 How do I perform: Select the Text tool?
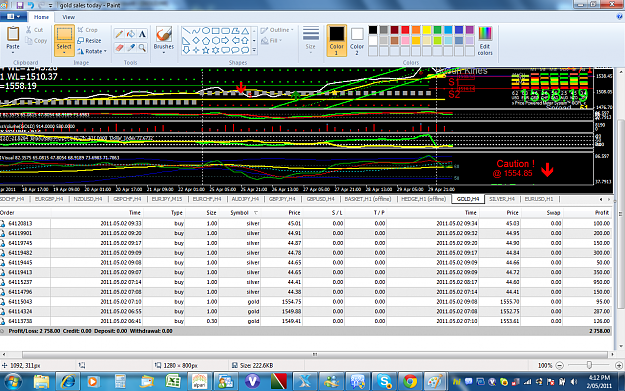tap(142, 34)
